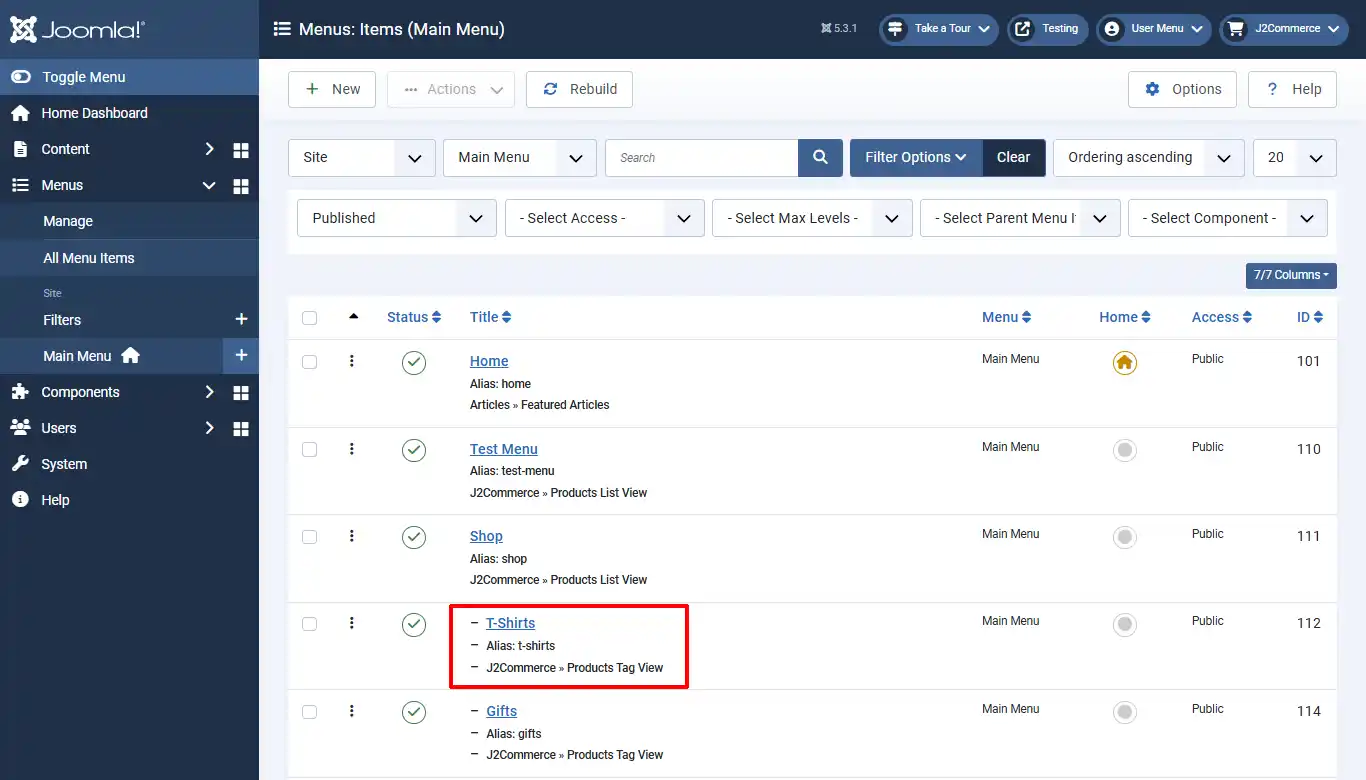The height and width of the screenshot is (780, 1366).
Task: Click the Search input field
Action: tap(702, 158)
